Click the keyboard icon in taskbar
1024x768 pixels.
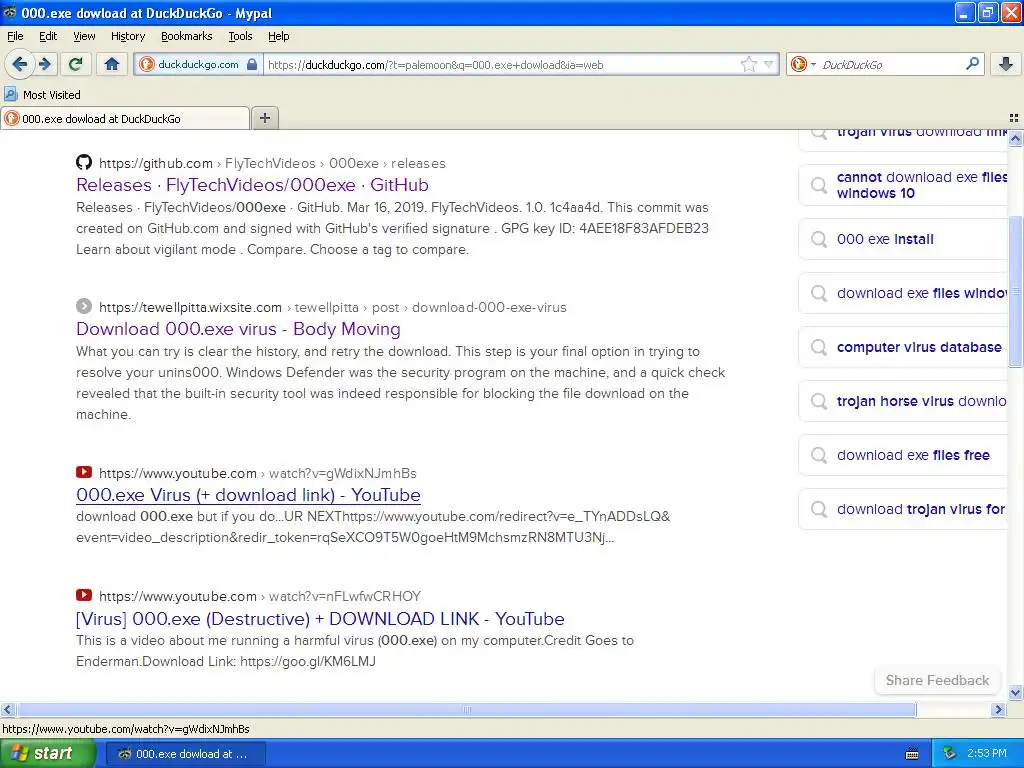912,754
